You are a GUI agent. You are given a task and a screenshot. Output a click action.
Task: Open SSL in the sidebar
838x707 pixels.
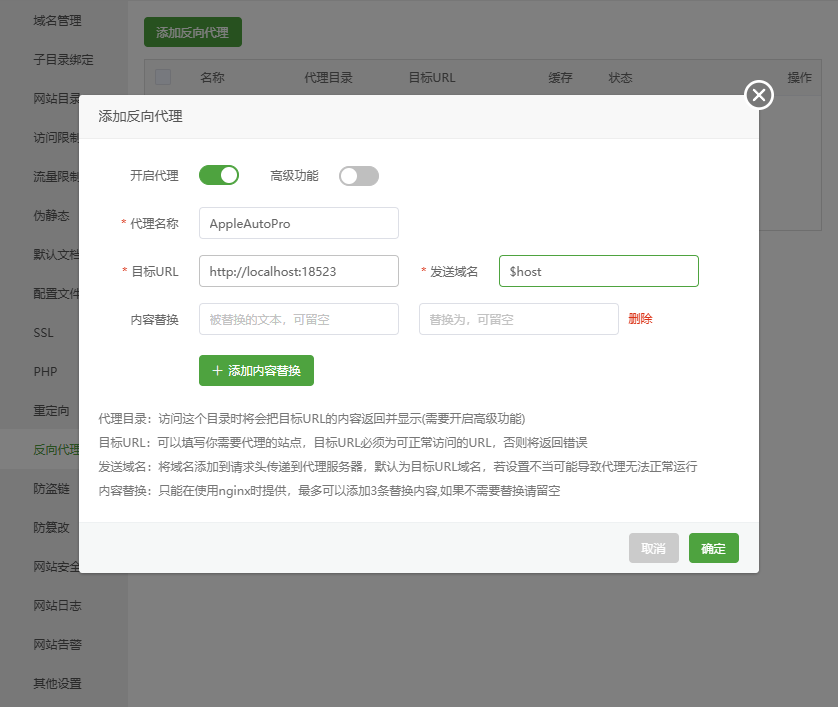(43, 333)
